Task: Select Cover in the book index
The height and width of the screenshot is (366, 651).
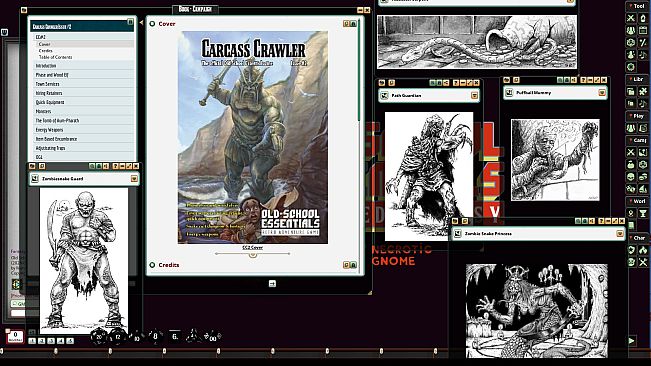Action: pyautogui.click(x=44, y=44)
